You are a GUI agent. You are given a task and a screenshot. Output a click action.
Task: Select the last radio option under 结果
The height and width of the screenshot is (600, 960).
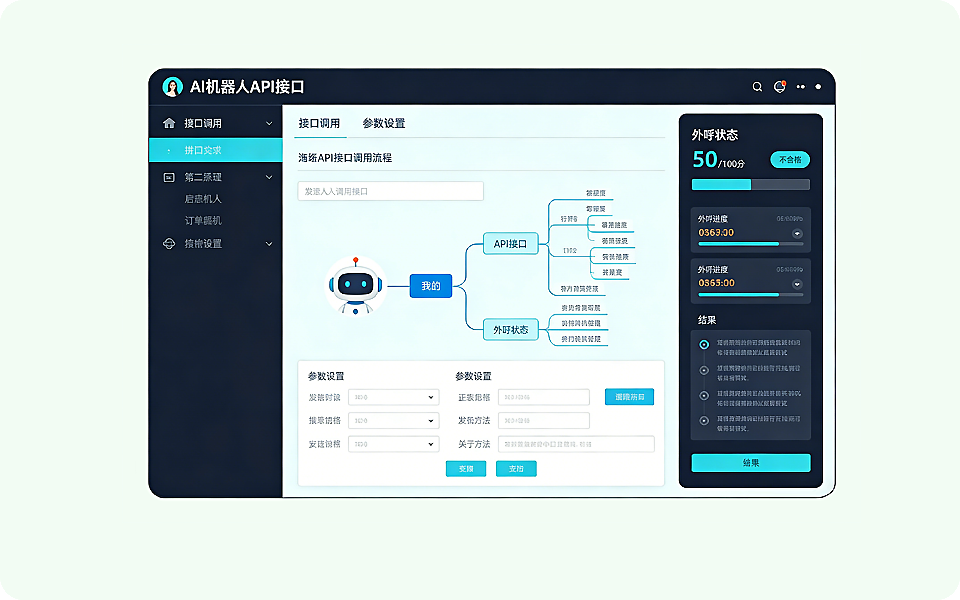[704, 420]
